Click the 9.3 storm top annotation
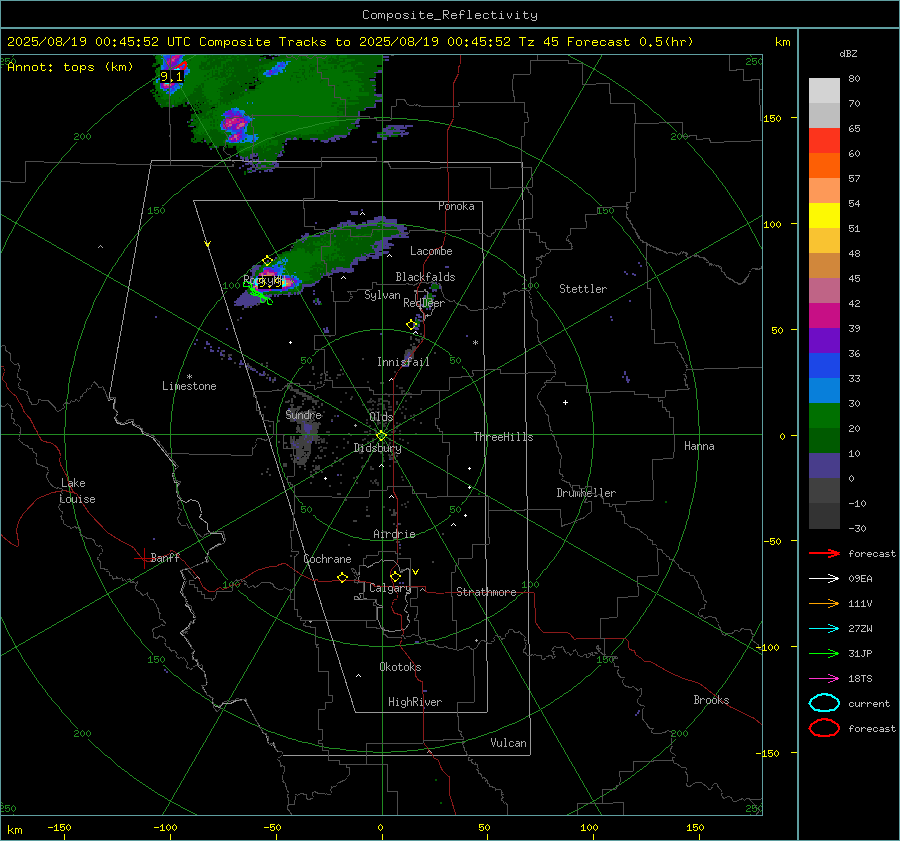The image size is (900, 841). (x=270, y=282)
